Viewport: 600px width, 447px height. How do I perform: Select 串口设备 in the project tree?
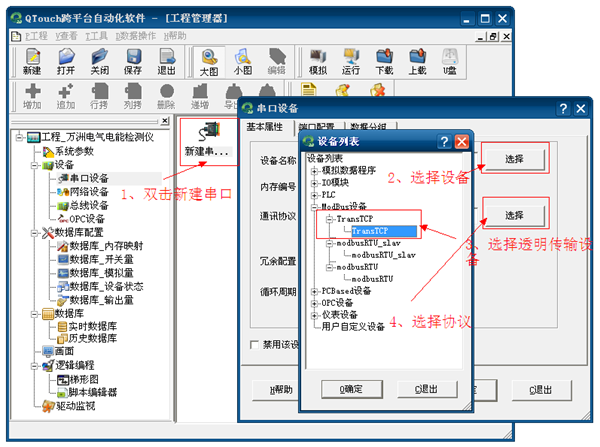click(x=88, y=178)
